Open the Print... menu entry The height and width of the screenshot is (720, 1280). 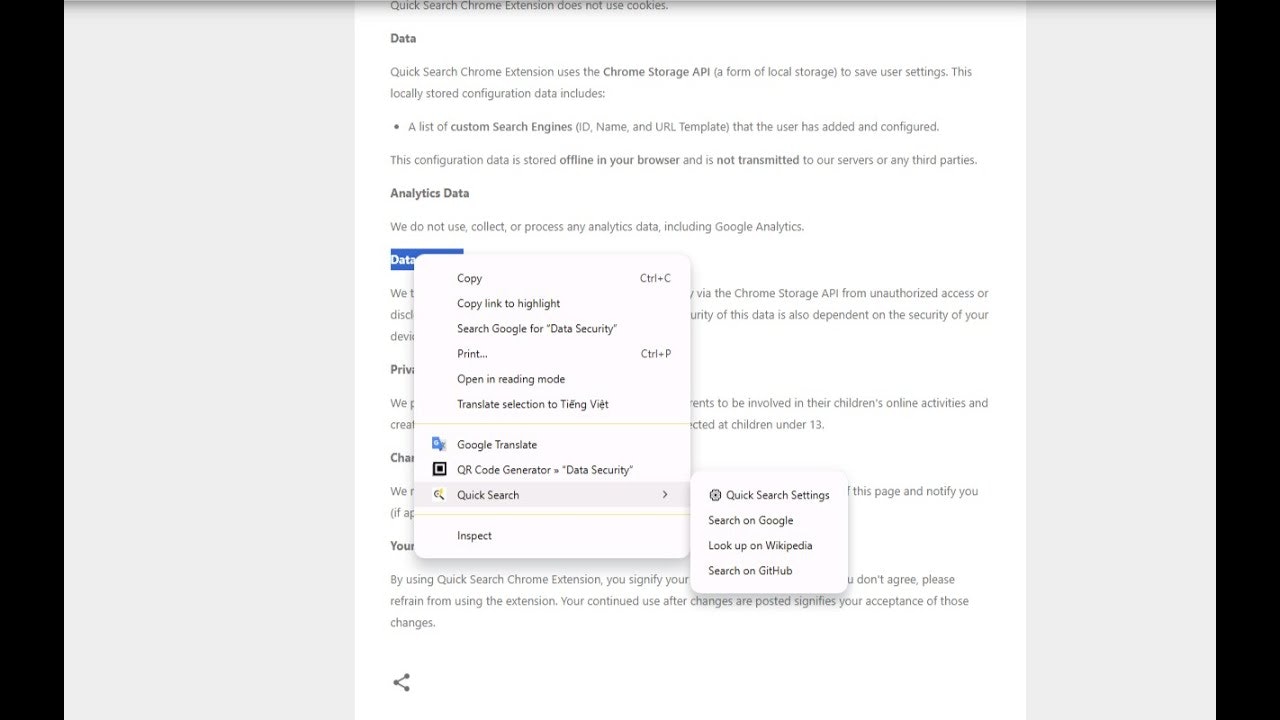[552, 353]
